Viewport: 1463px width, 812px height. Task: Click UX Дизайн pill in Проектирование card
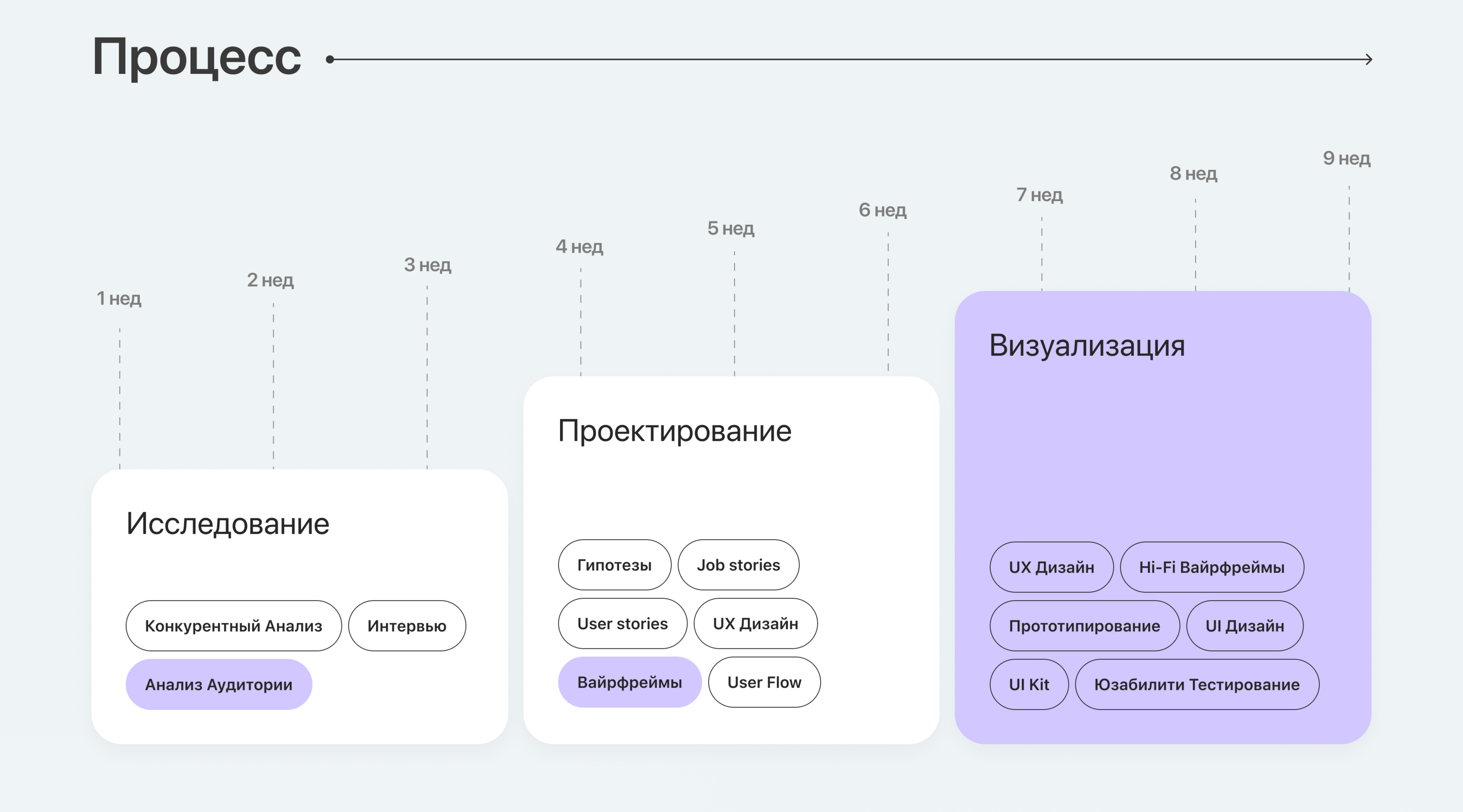point(755,623)
